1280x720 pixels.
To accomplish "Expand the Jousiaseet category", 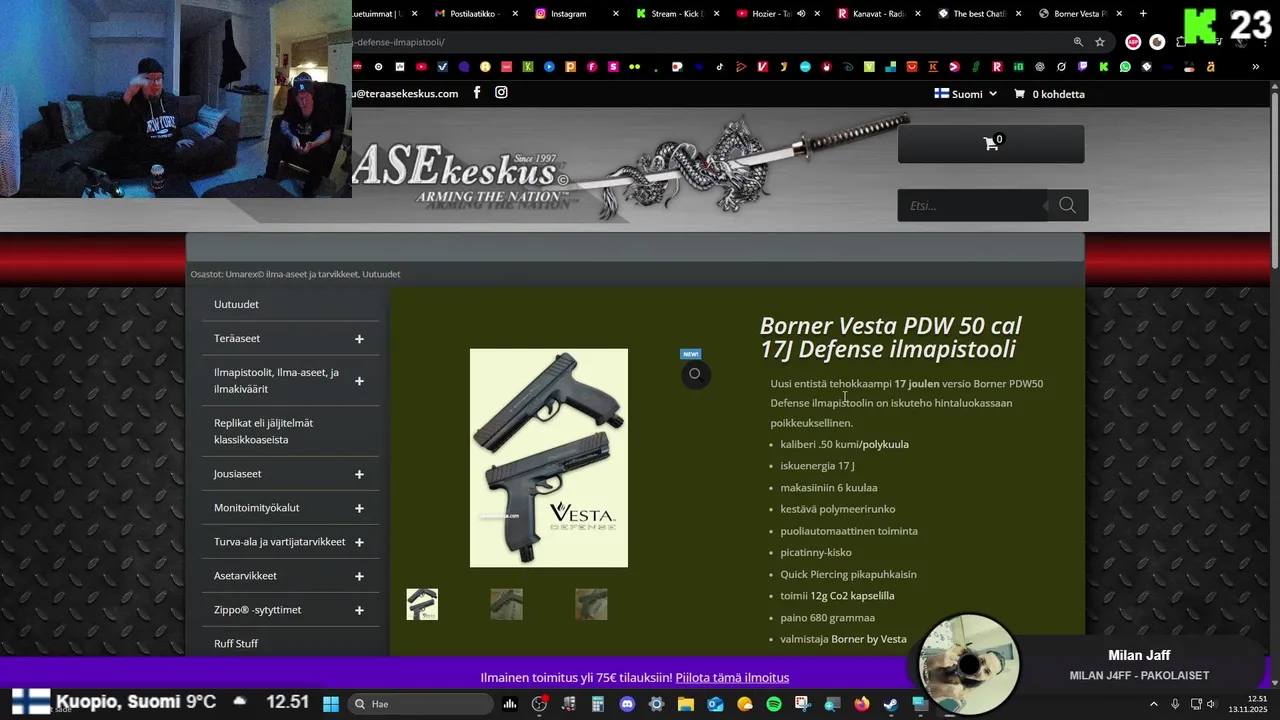I will (x=359, y=474).
